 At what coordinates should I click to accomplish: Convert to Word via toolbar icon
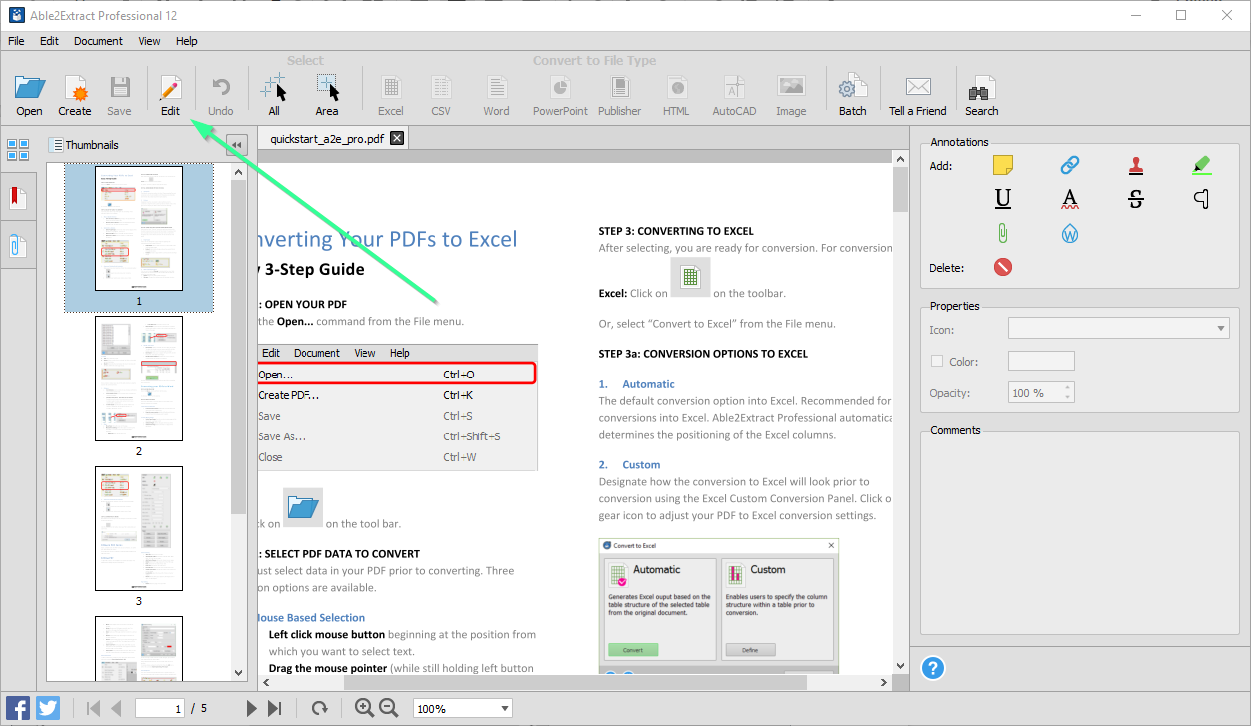point(497,88)
